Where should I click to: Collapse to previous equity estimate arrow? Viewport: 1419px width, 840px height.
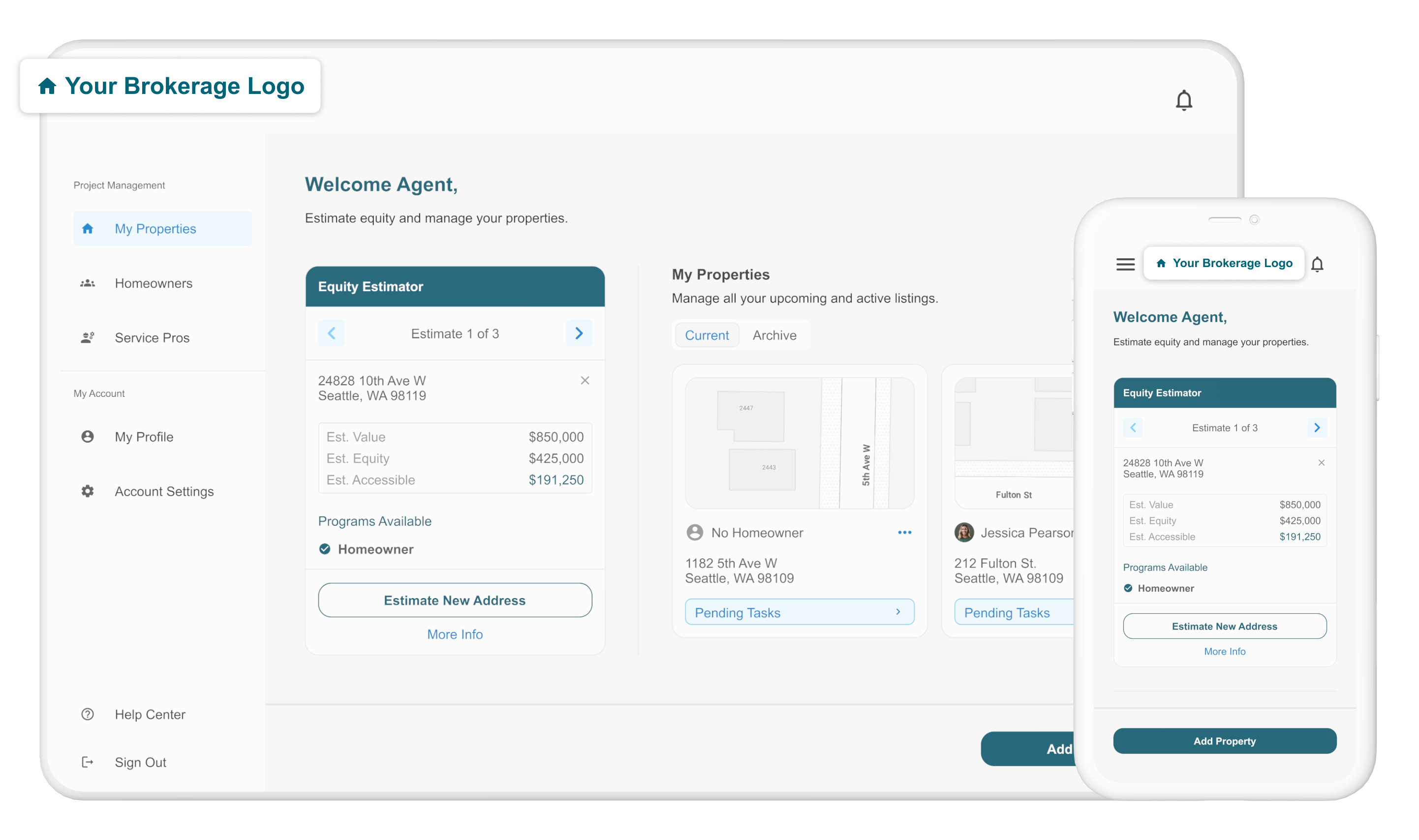pos(330,334)
